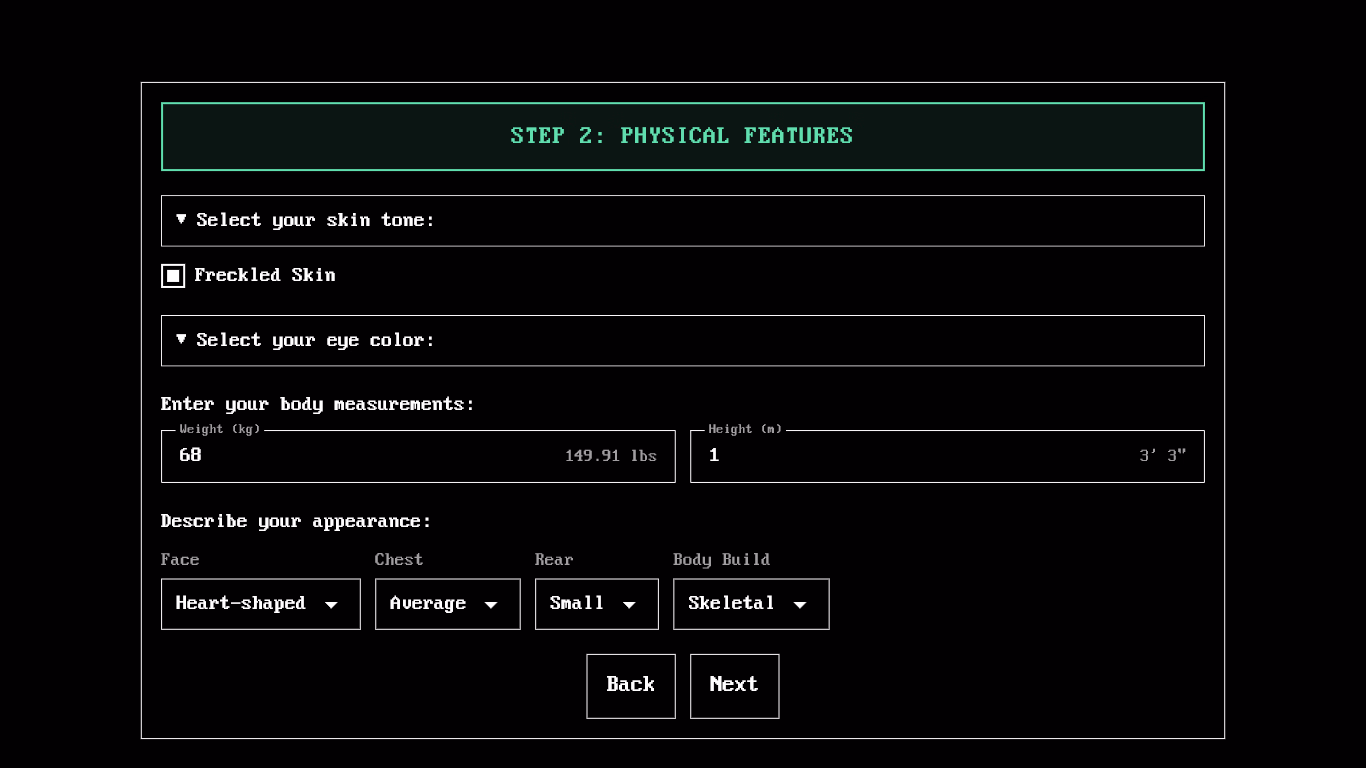Click the caret arrow in Face dropdown
Viewport: 1366px width, 768px height.
pyautogui.click(x=331, y=605)
